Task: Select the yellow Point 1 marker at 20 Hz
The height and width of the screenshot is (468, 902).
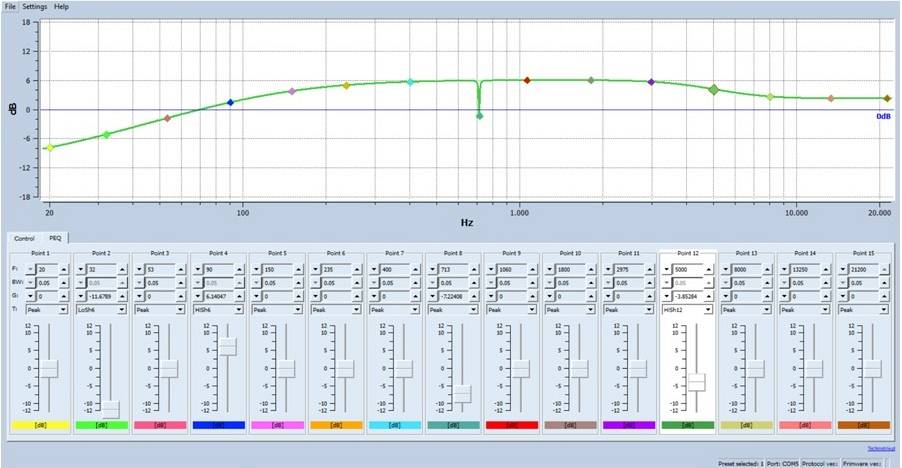Action: [x=50, y=147]
